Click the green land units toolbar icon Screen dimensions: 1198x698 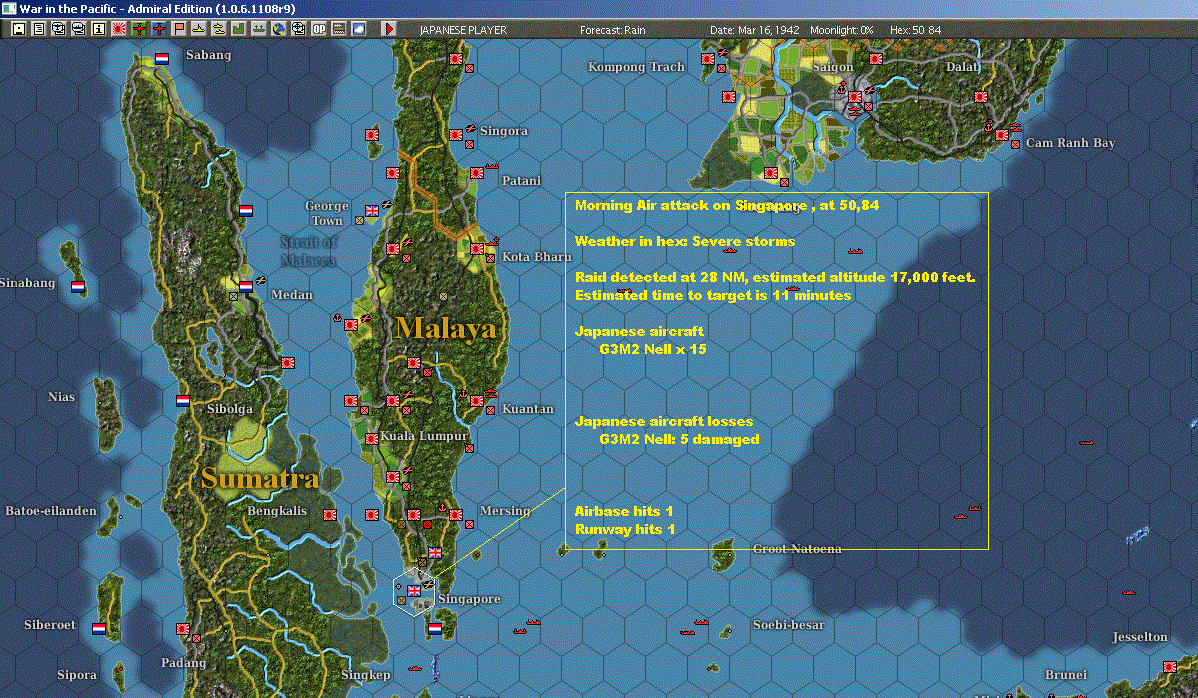tap(238, 29)
